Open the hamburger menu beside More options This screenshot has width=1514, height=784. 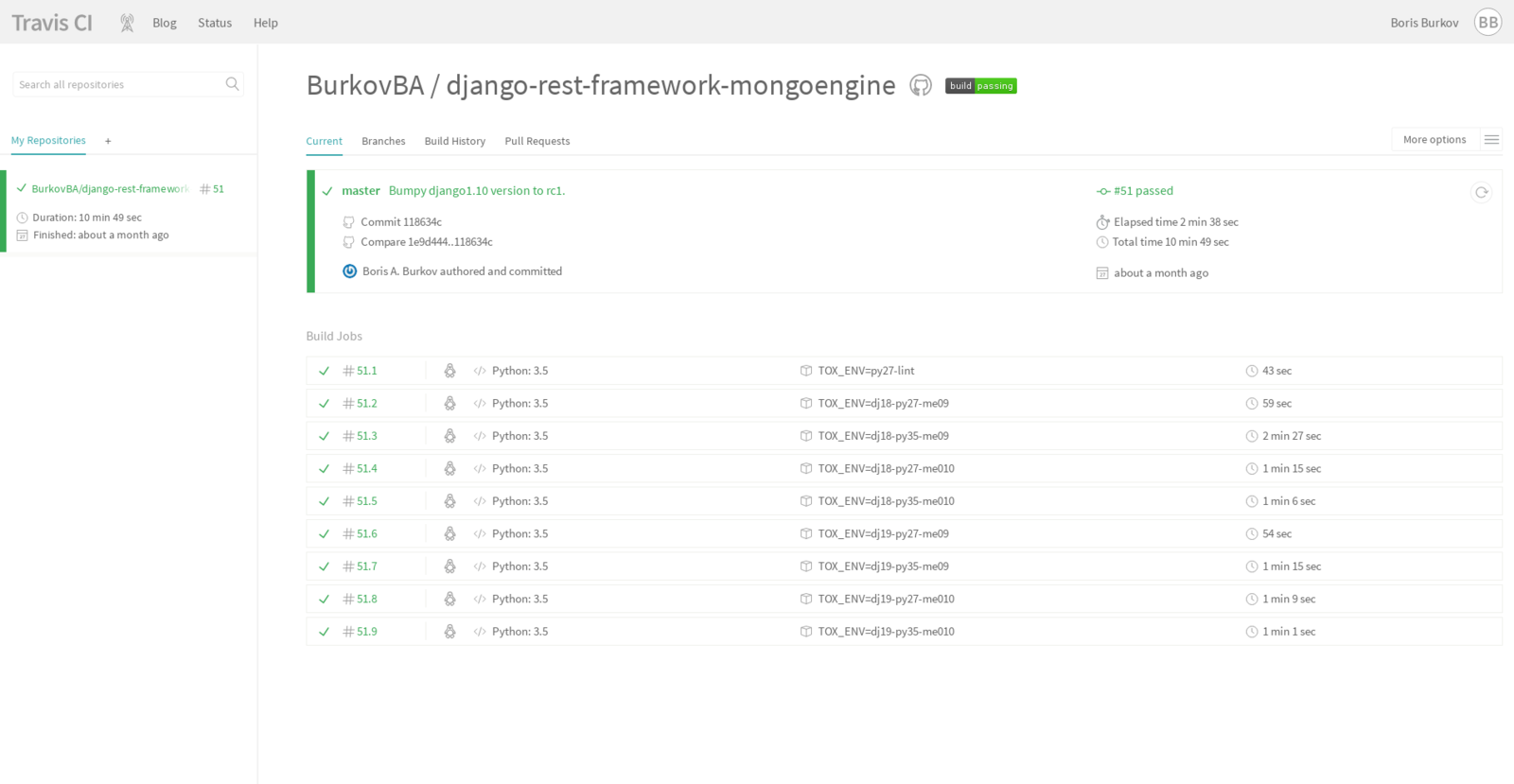click(1491, 140)
